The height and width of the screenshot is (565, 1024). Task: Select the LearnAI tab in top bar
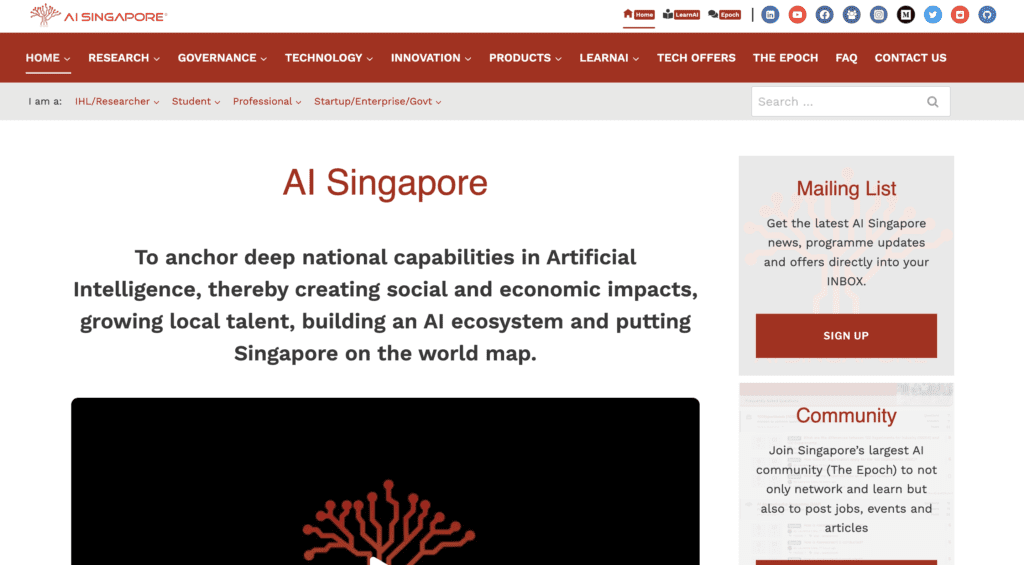click(681, 14)
